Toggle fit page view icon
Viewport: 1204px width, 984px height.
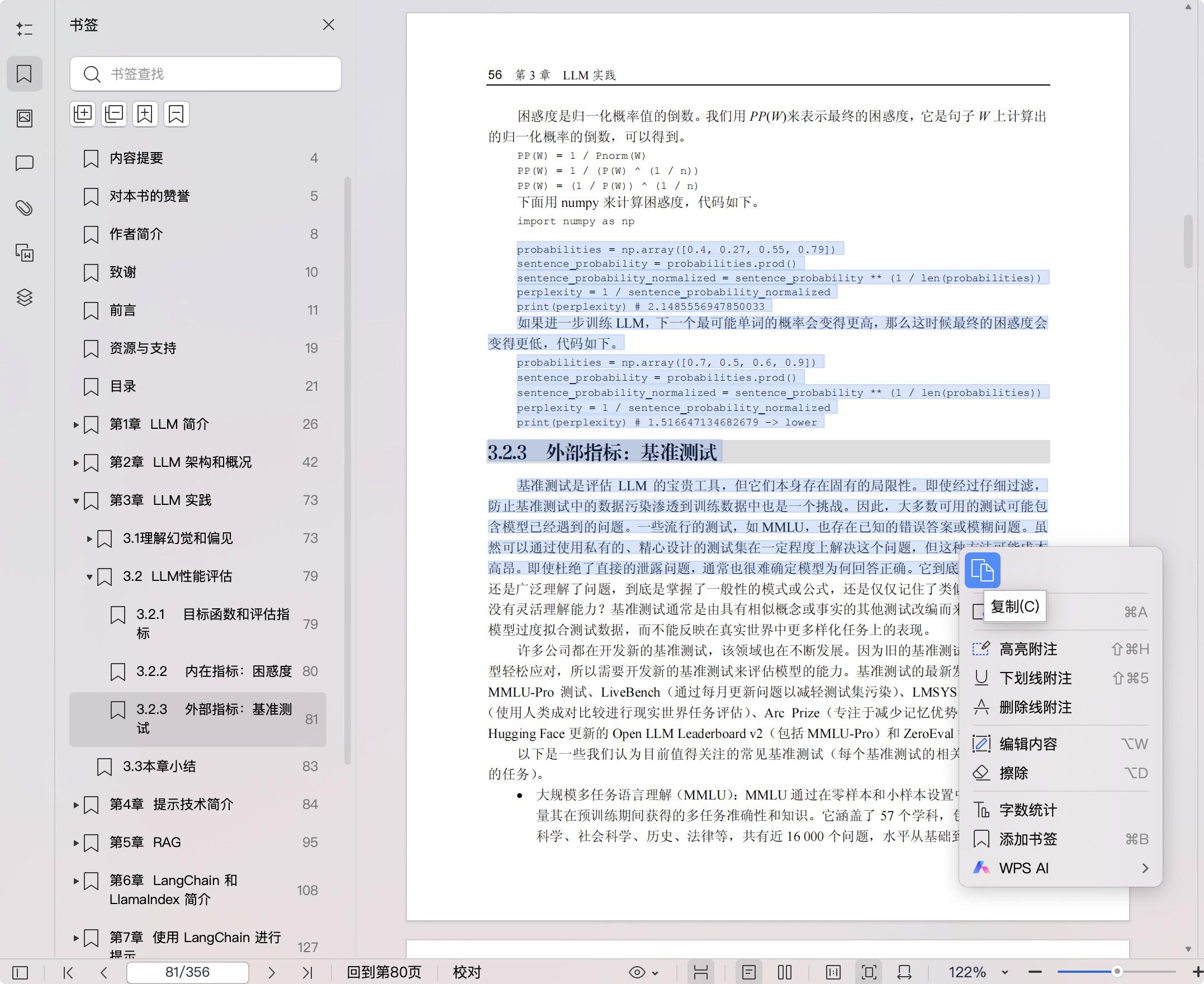click(x=869, y=973)
